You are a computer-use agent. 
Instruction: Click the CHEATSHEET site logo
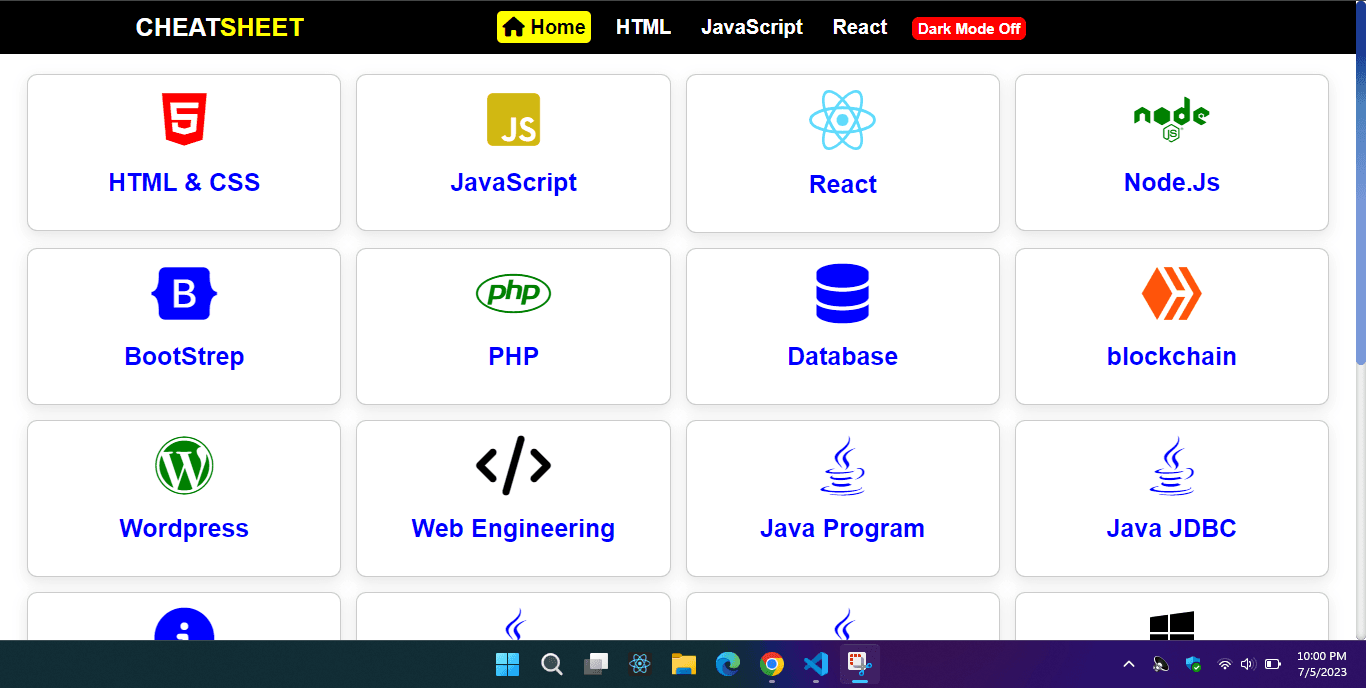coord(219,28)
